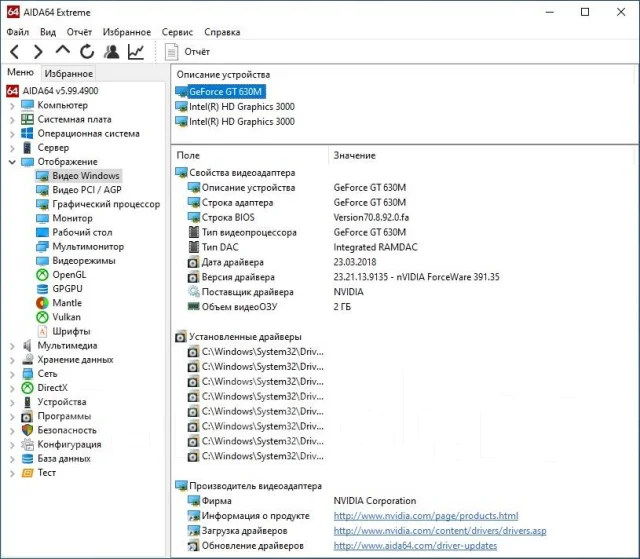
Task: Open the graph chart toolbar icon
Action: [x=136, y=52]
